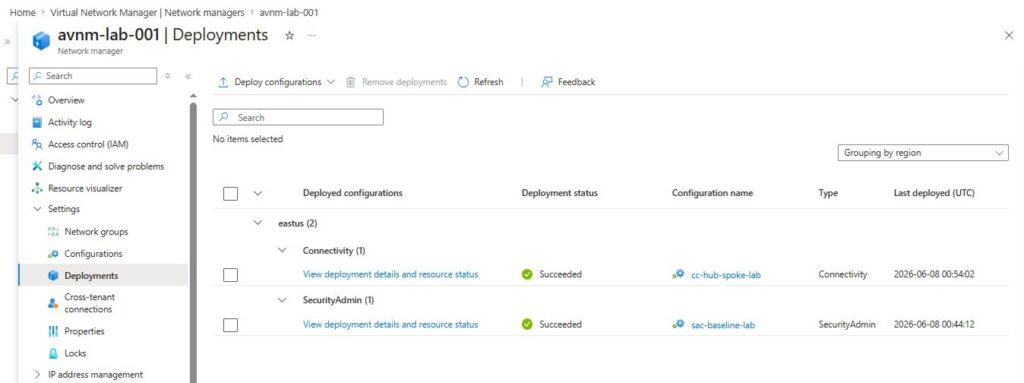
Task: View deployment details for SecurityAdmin row
Action: click(x=391, y=324)
